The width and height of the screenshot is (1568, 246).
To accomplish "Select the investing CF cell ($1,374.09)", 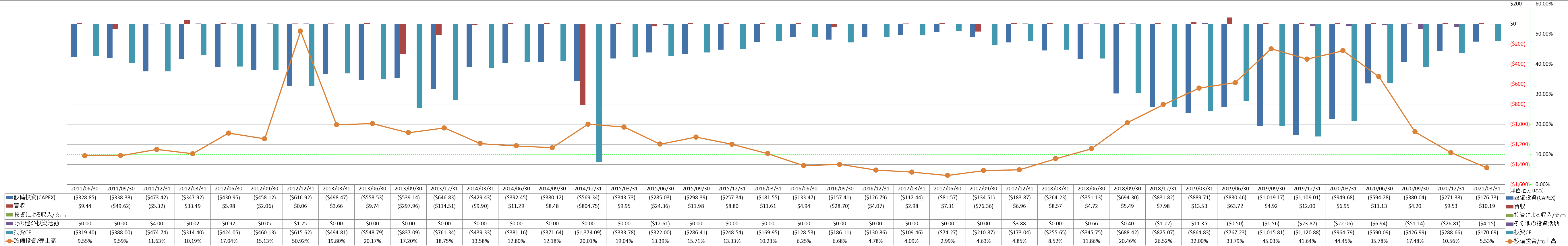I will pyautogui.click(x=588, y=232).
